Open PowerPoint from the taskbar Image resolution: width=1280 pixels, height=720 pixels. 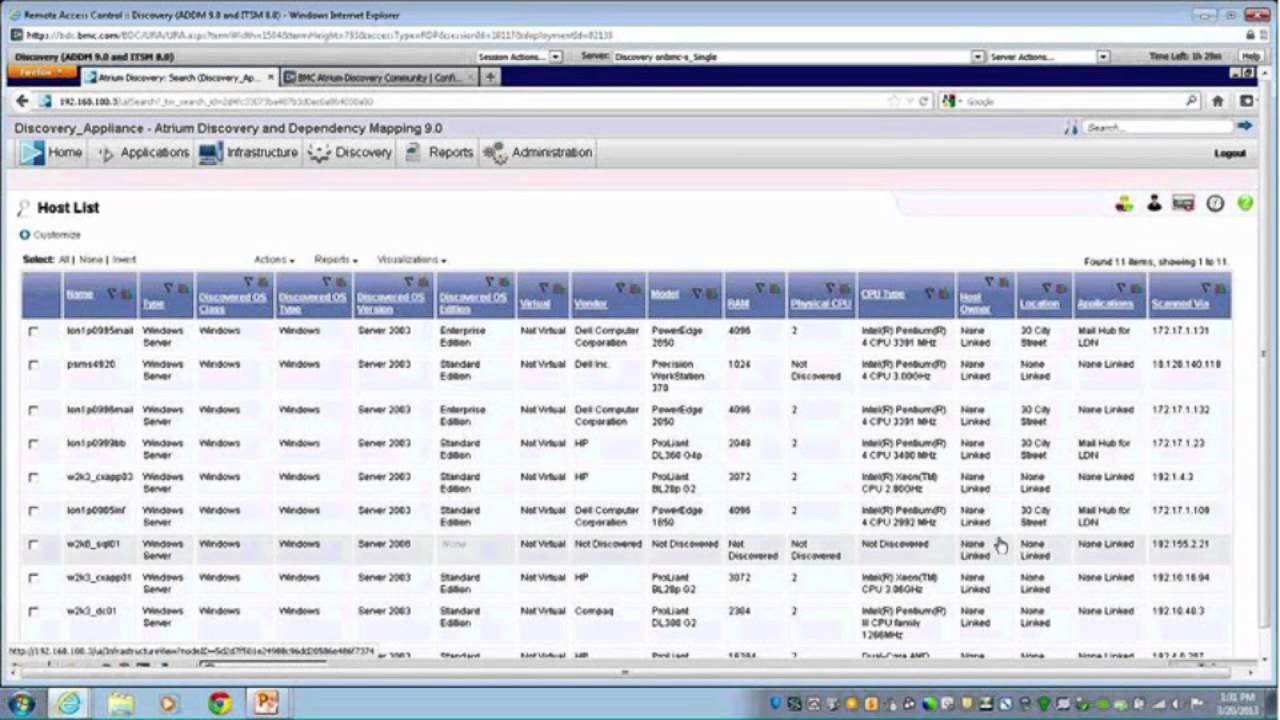266,703
